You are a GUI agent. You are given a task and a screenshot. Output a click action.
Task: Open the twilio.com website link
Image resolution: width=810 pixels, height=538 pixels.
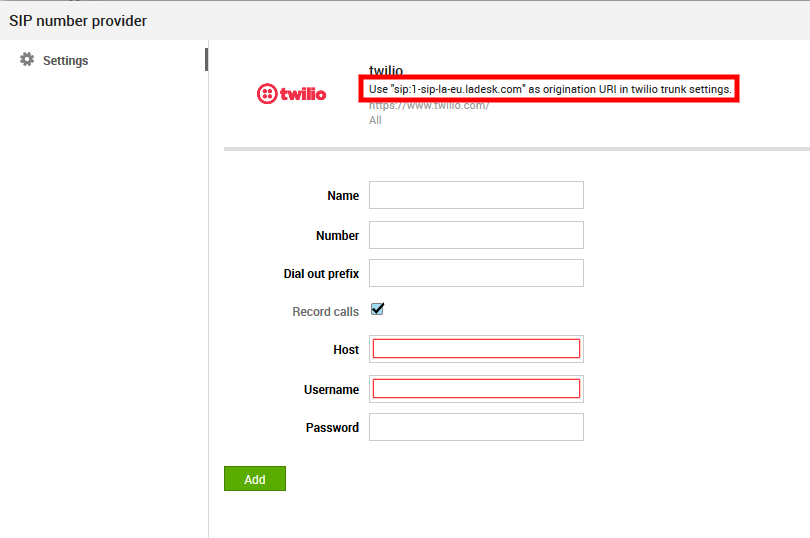click(x=428, y=106)
